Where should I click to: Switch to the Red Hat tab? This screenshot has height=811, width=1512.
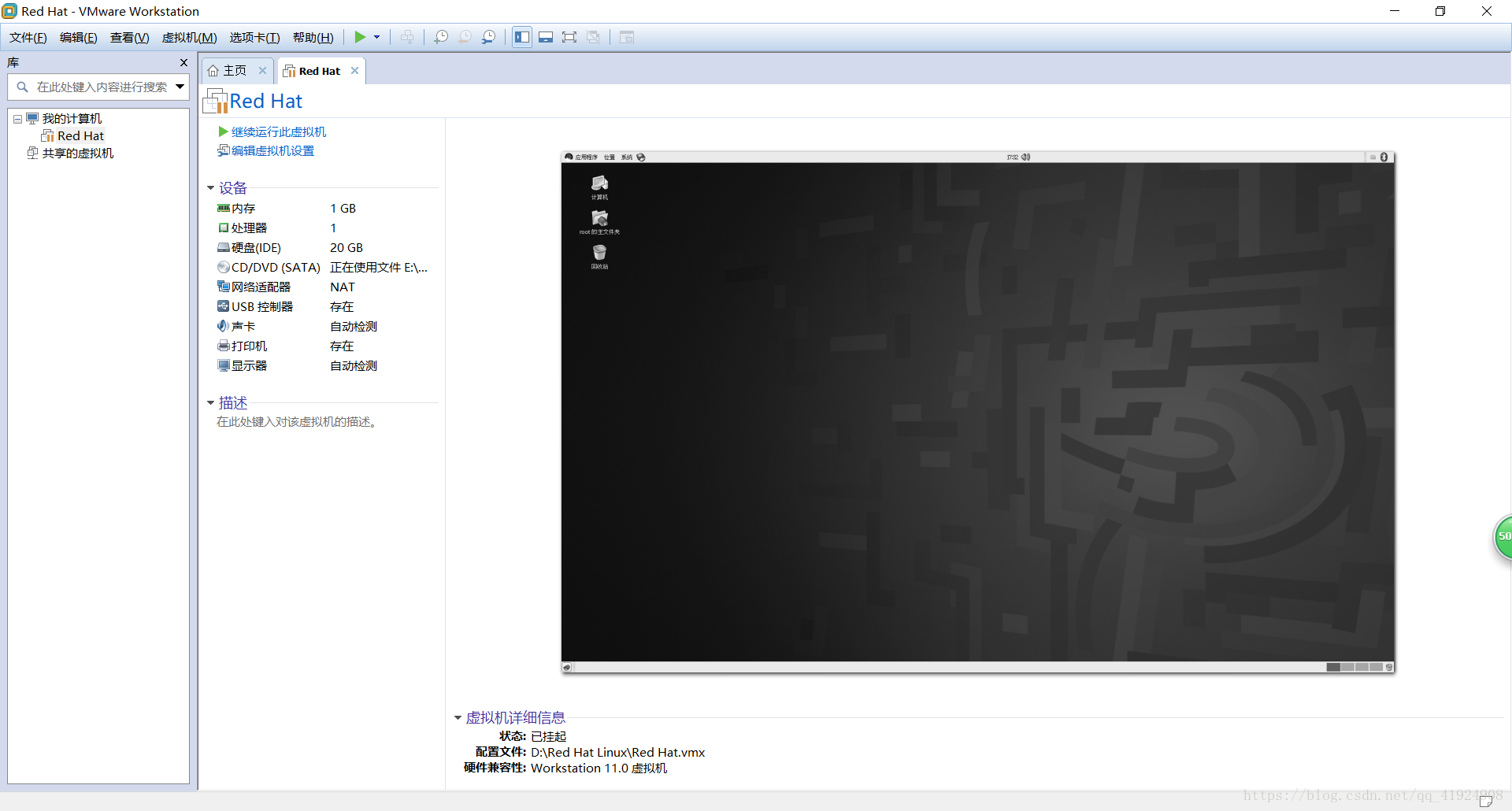point(320,71)
